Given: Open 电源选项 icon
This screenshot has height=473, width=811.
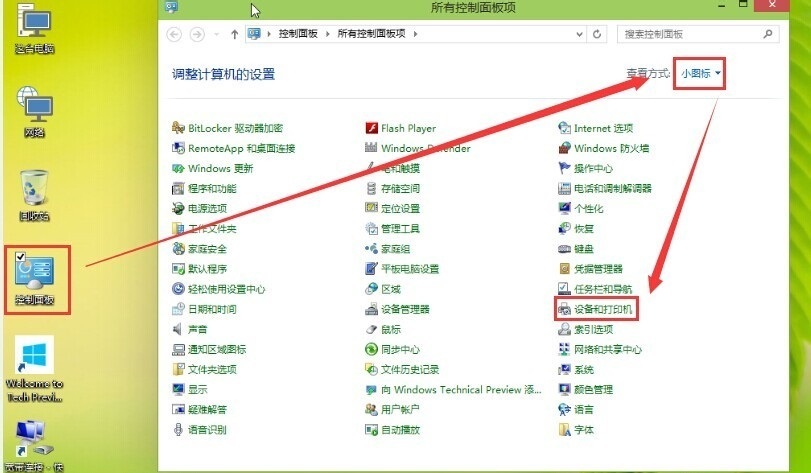Looking at the screenshot, I should pos(178,208).
